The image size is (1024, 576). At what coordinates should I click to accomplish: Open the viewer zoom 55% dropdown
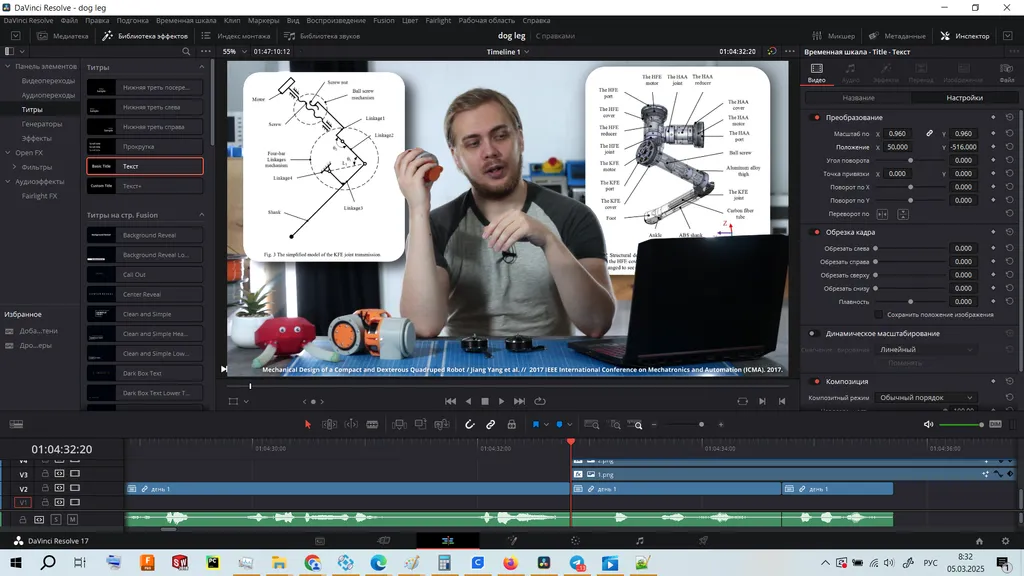point(234,52)
